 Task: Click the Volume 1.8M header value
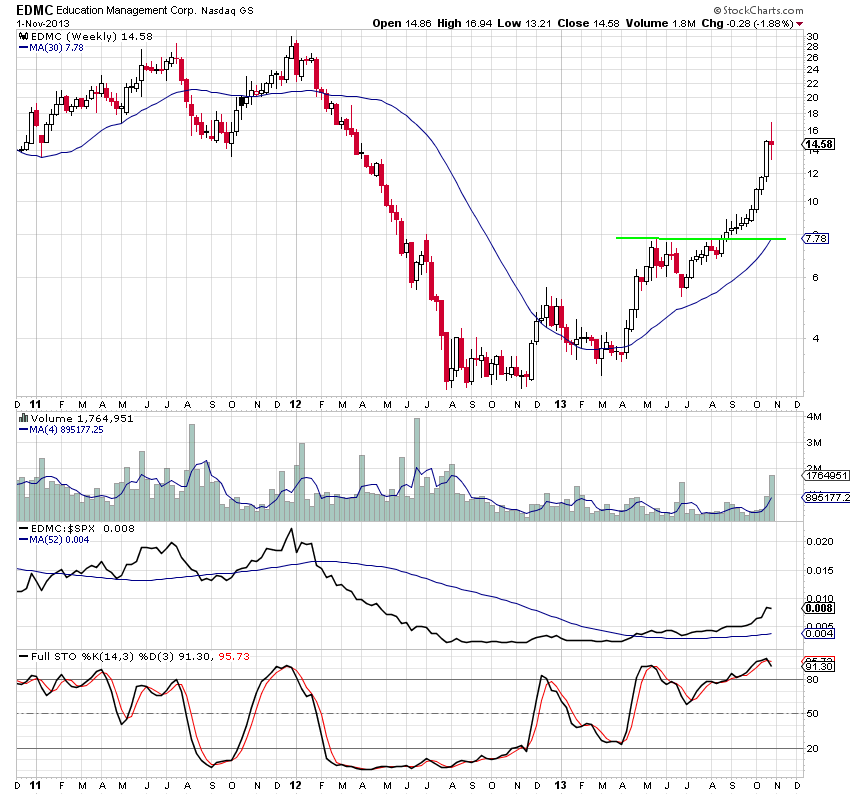coord(660,23)
